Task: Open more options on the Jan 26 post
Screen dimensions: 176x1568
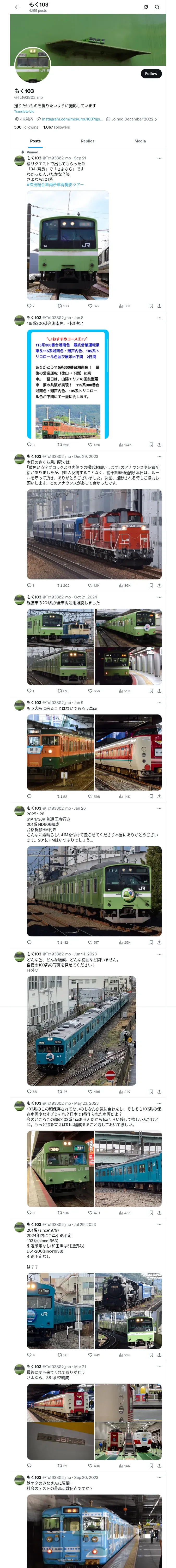Action: pyautogui.click(x=160, y=808)
